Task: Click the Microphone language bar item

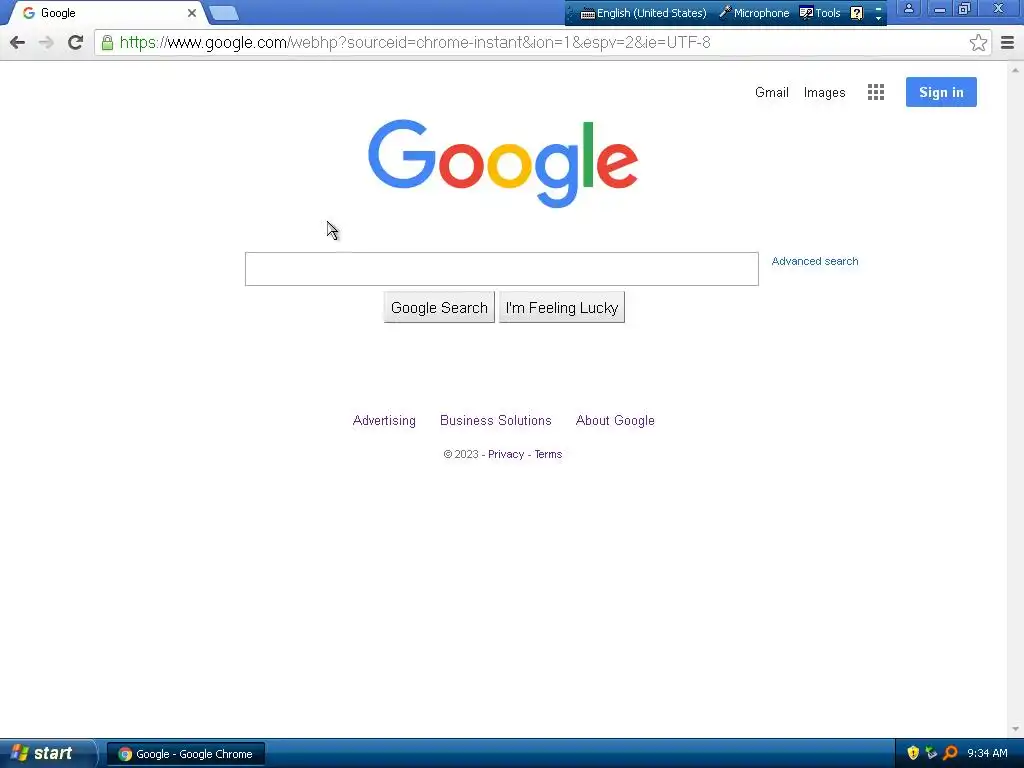Action: [754, 12]
